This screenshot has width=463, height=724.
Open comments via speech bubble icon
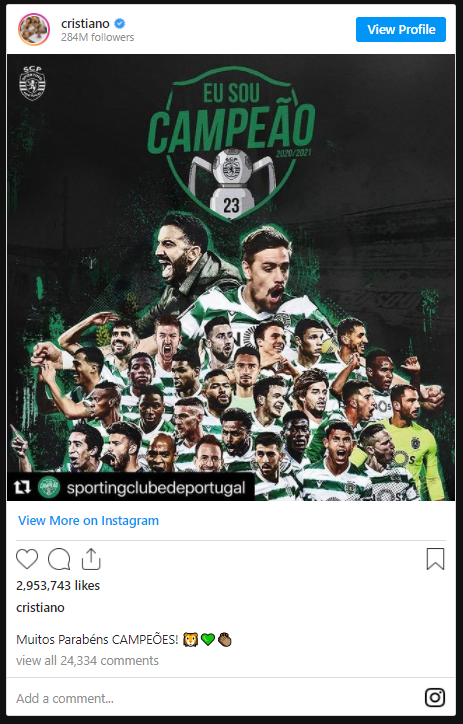pos(59,559)
